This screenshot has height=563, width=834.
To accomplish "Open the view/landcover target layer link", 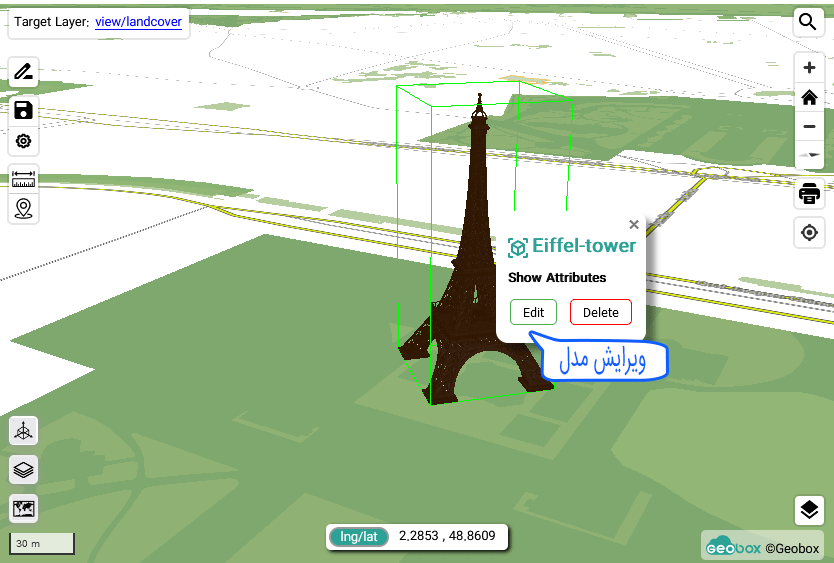I will pyautogui.click(x=138, y=22).
